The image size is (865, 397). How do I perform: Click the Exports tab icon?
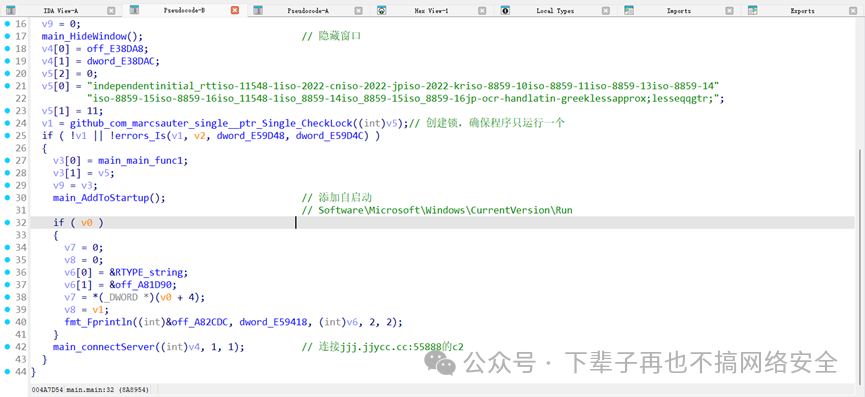752,10
